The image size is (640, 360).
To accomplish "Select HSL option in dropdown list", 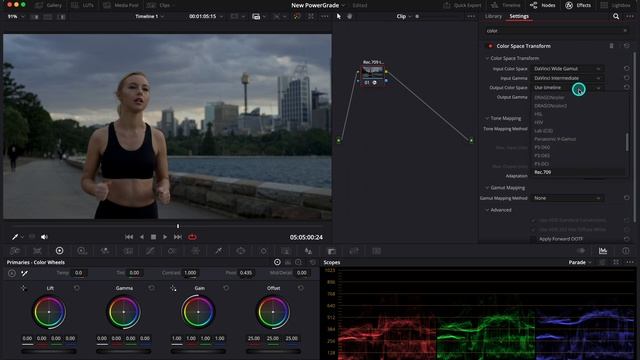I will pos(538,114).
